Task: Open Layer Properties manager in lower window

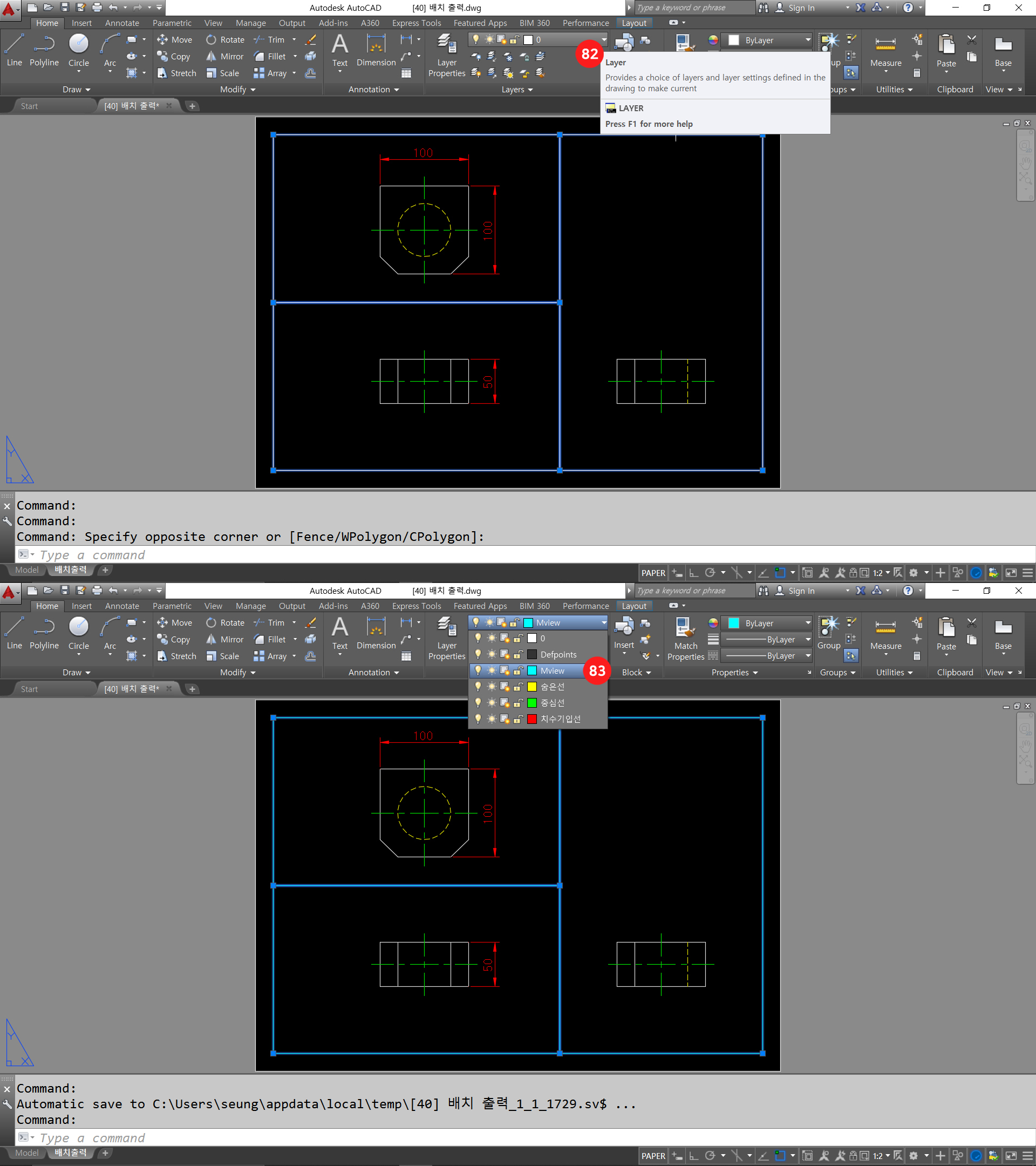Action: (x=446, y=639)
